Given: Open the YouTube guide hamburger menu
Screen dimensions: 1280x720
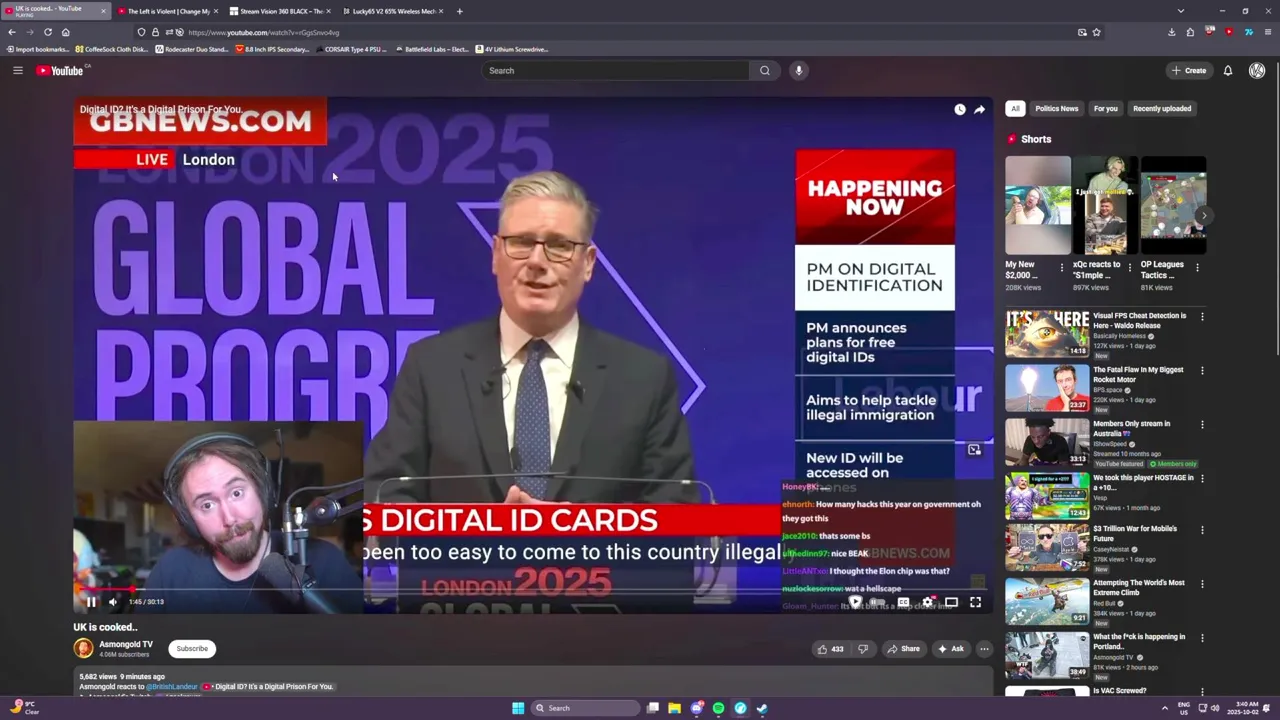Looking at the screenshot, I should point(17,70).
